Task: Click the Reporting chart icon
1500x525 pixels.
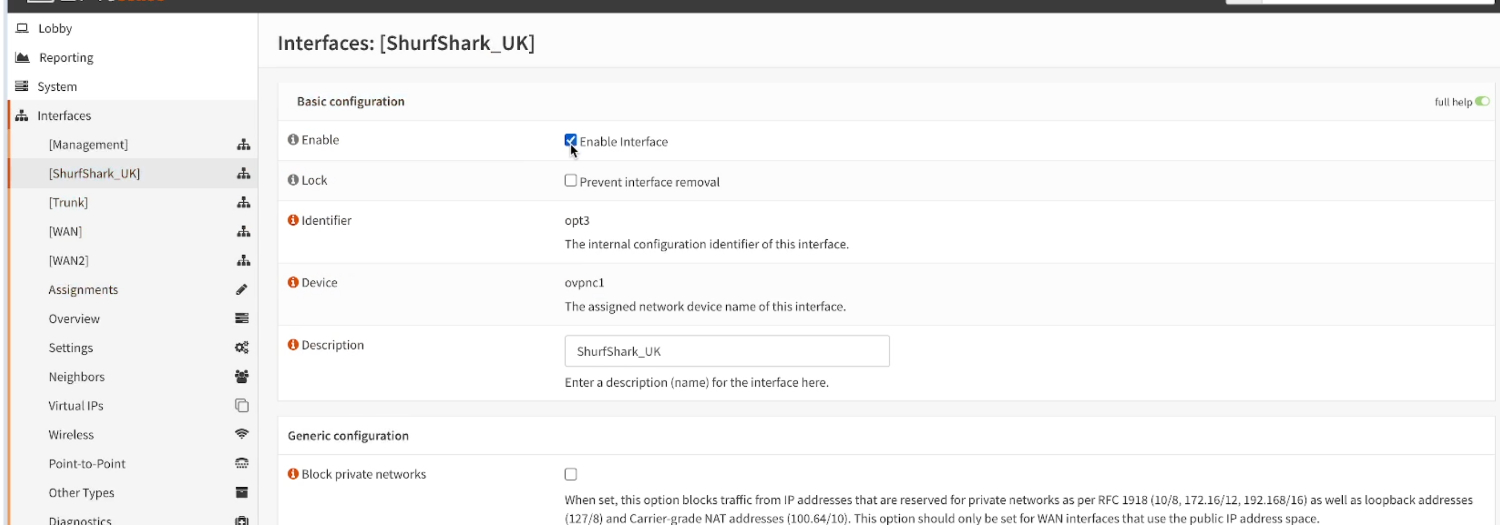Action: [x=22, y=58]
